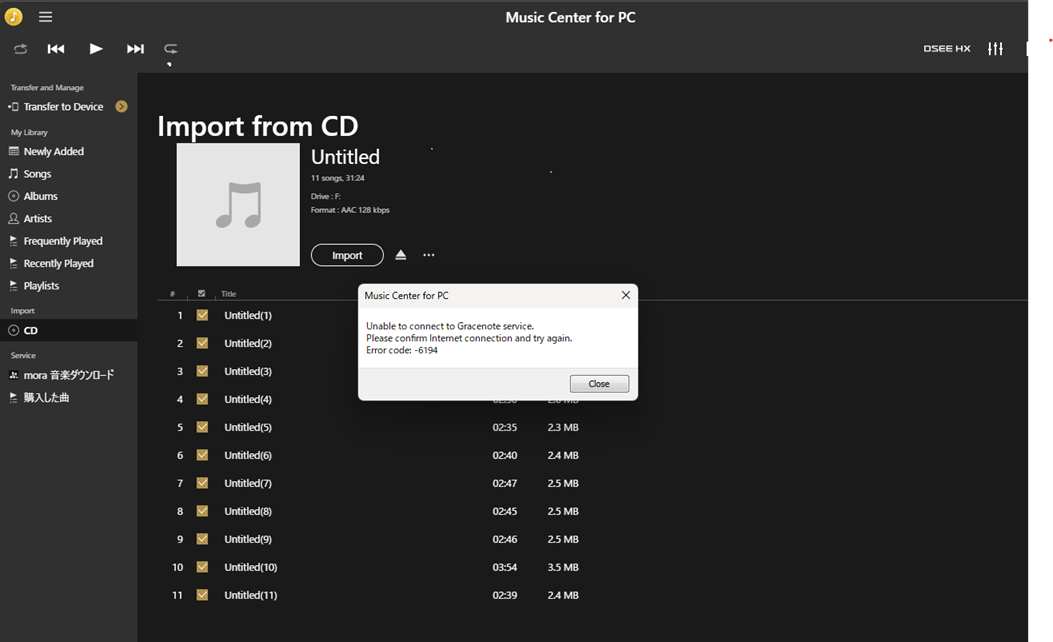Screen dimensions: 1053x642
Task: Toggle shuffle playback icon
Action: coord(20,49)
